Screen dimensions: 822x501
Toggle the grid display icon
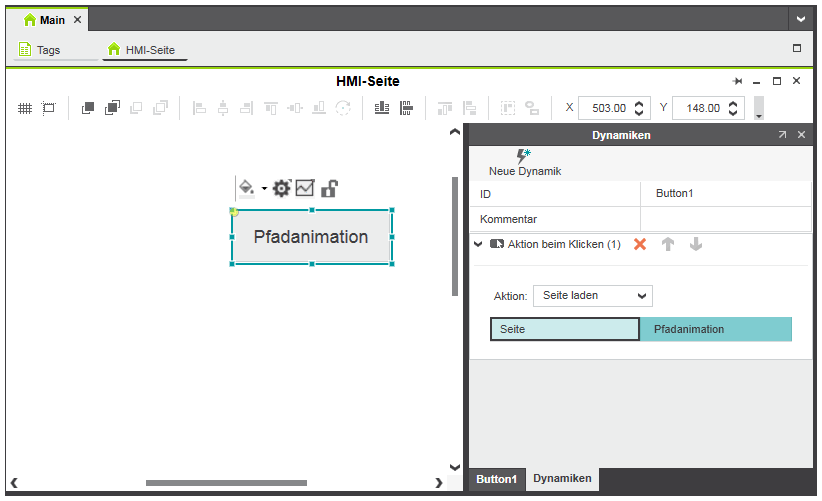25,108
